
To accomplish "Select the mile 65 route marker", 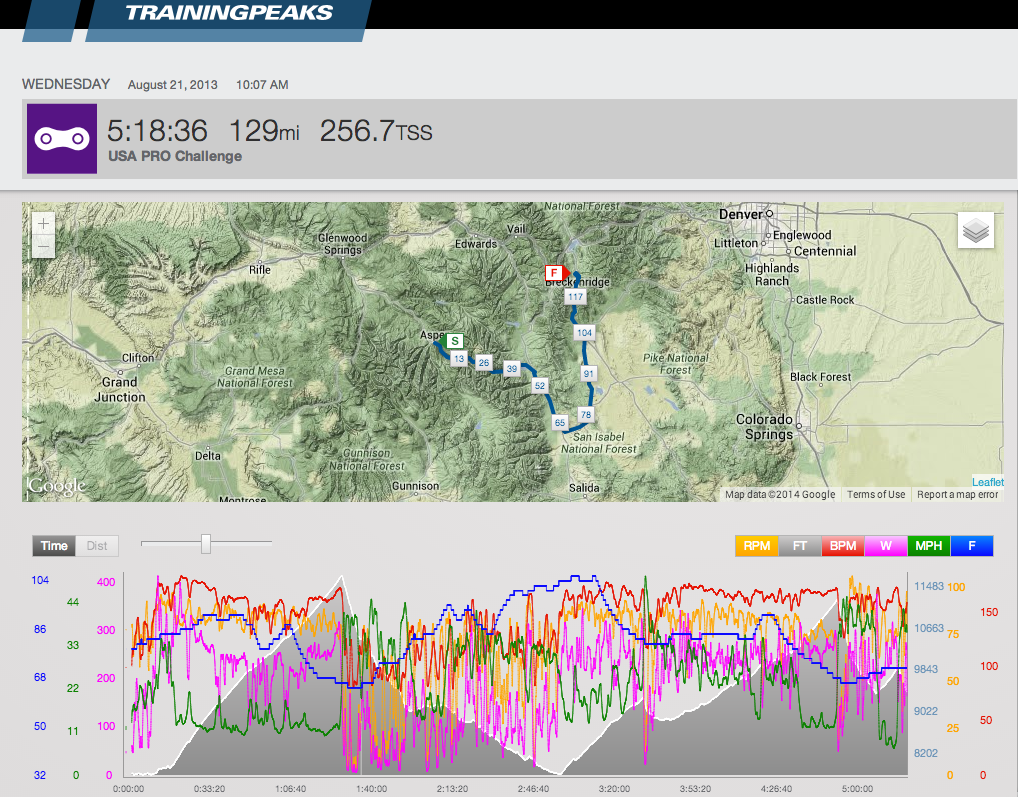I will click(x=560, y=423).
